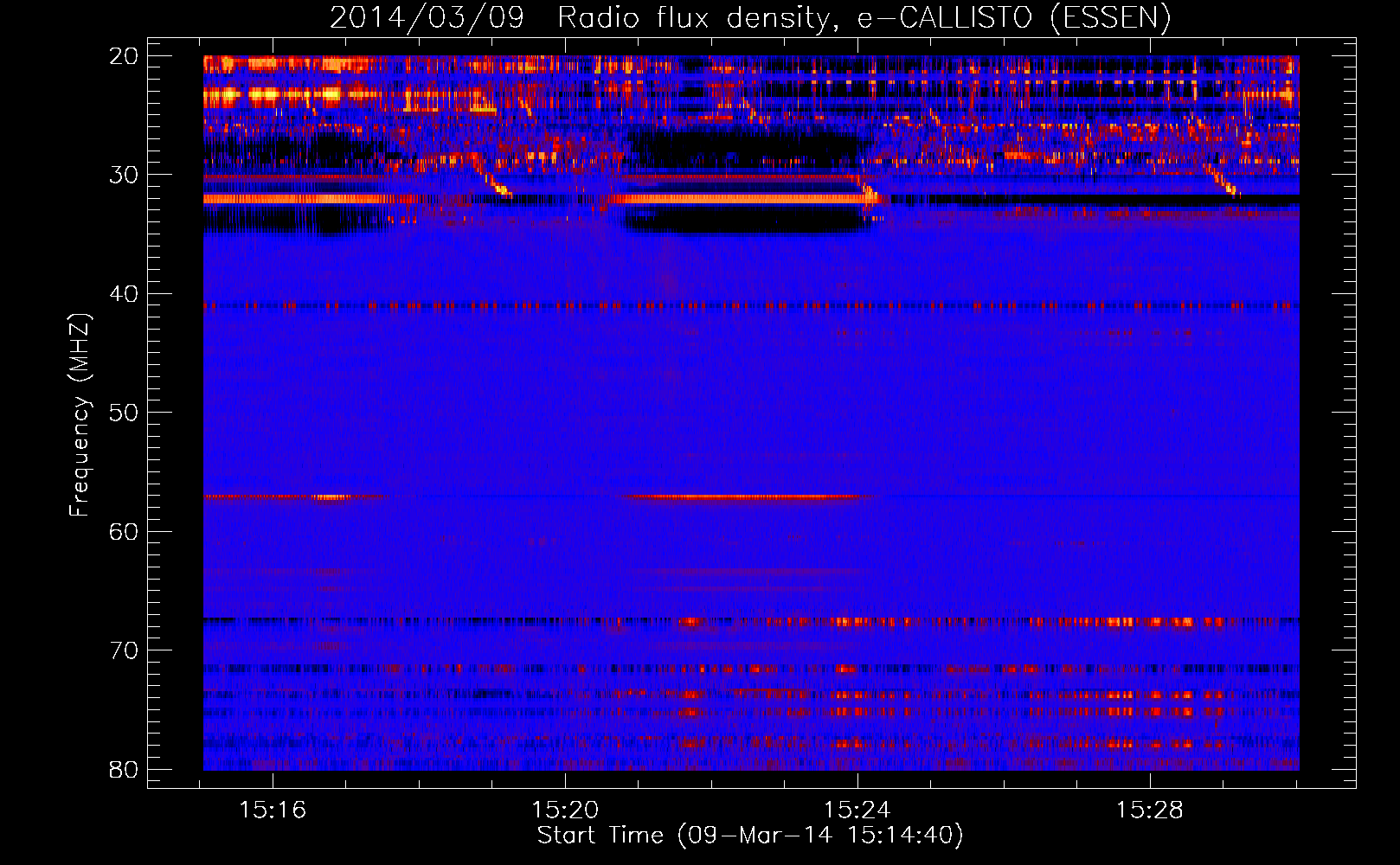Image resolution: width=1400 pixels, height=865 pixels.
Task: Click the 50 frequency tick label
Action: [x=124, y=413]
